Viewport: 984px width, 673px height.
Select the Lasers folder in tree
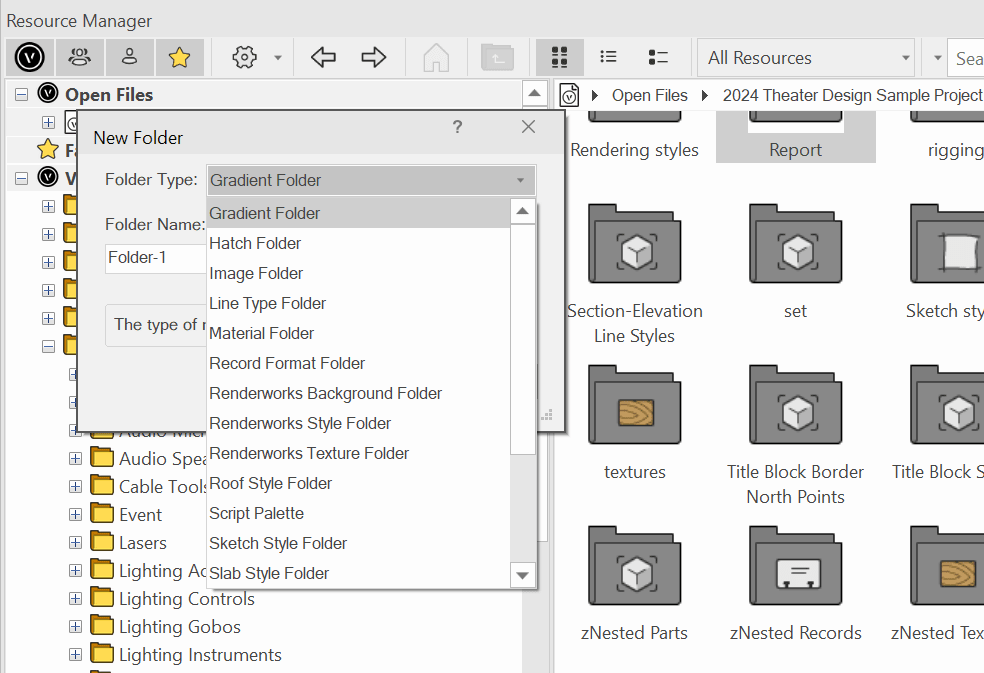pos(142,543)
